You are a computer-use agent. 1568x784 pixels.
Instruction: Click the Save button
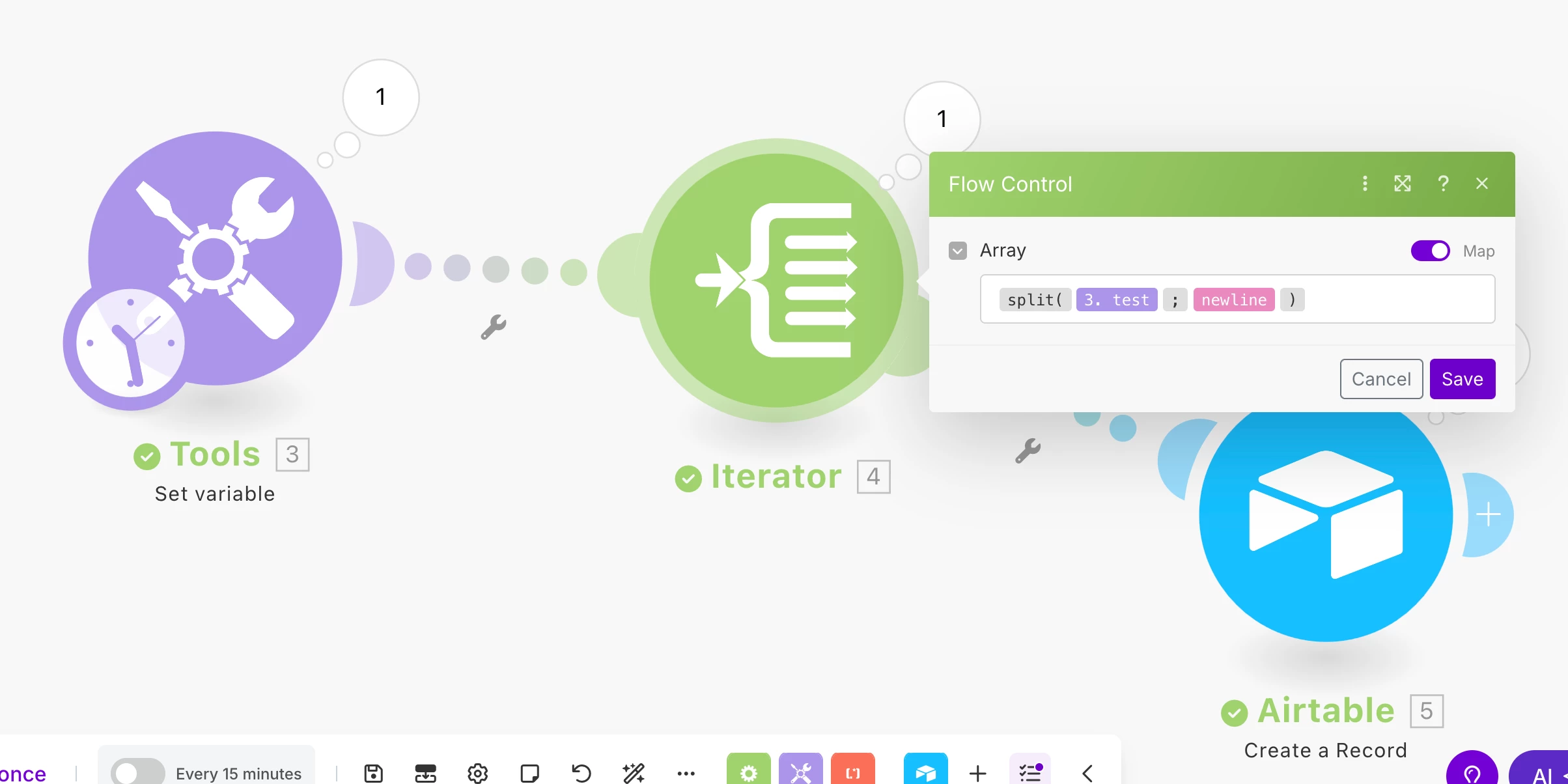(1462, 379)
